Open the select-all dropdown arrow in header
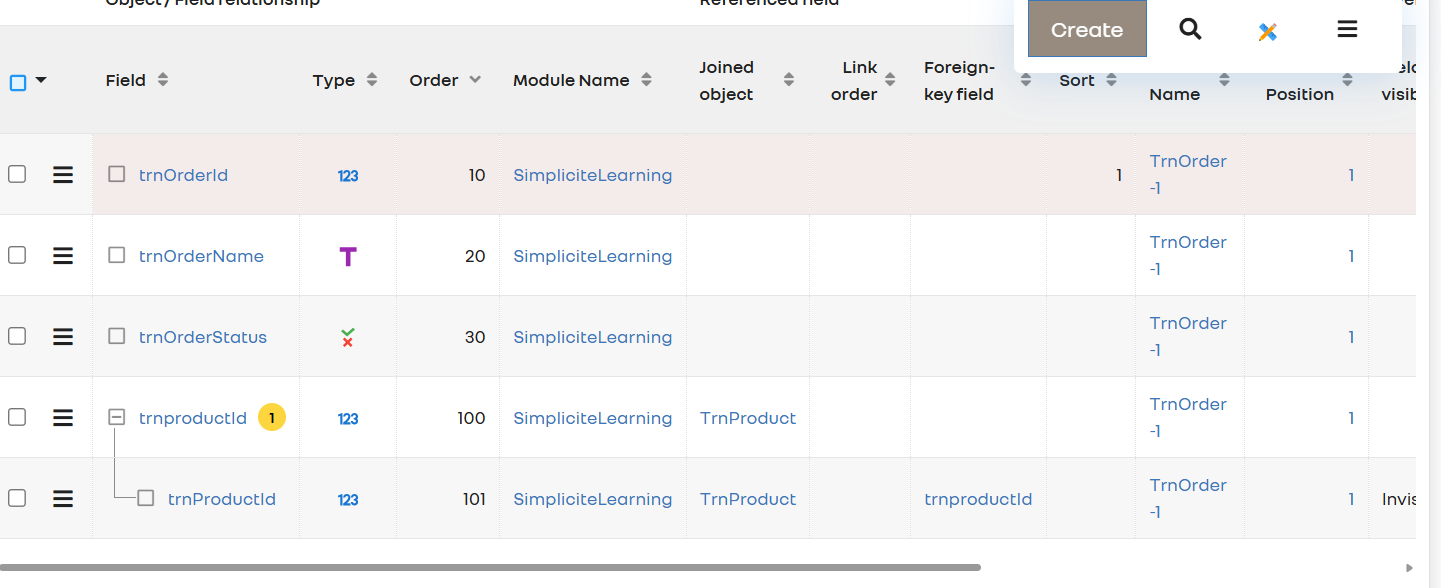Image resolution: width=1441 pixels, height=588 pixels. tap(41, 80)
